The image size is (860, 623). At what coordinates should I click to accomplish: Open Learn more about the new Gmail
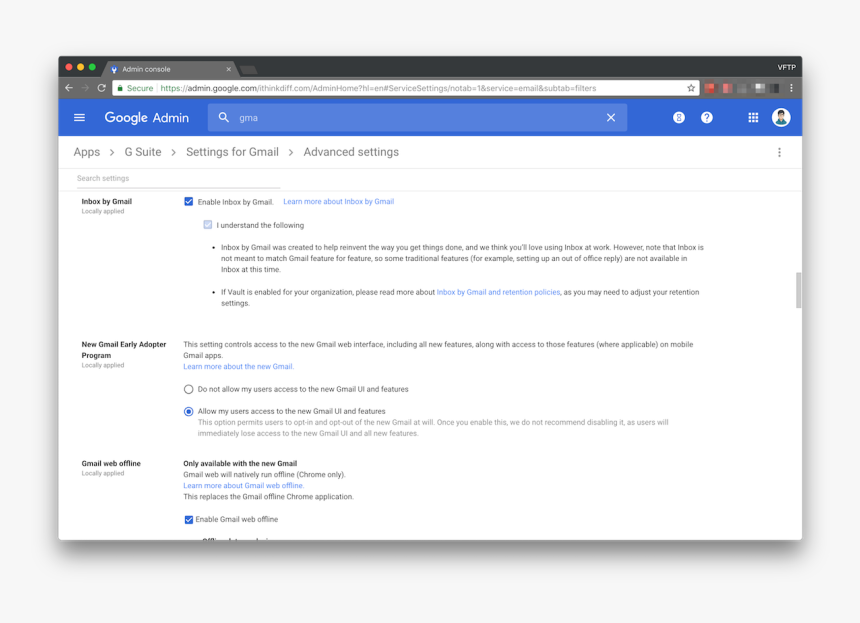point(238,366)
